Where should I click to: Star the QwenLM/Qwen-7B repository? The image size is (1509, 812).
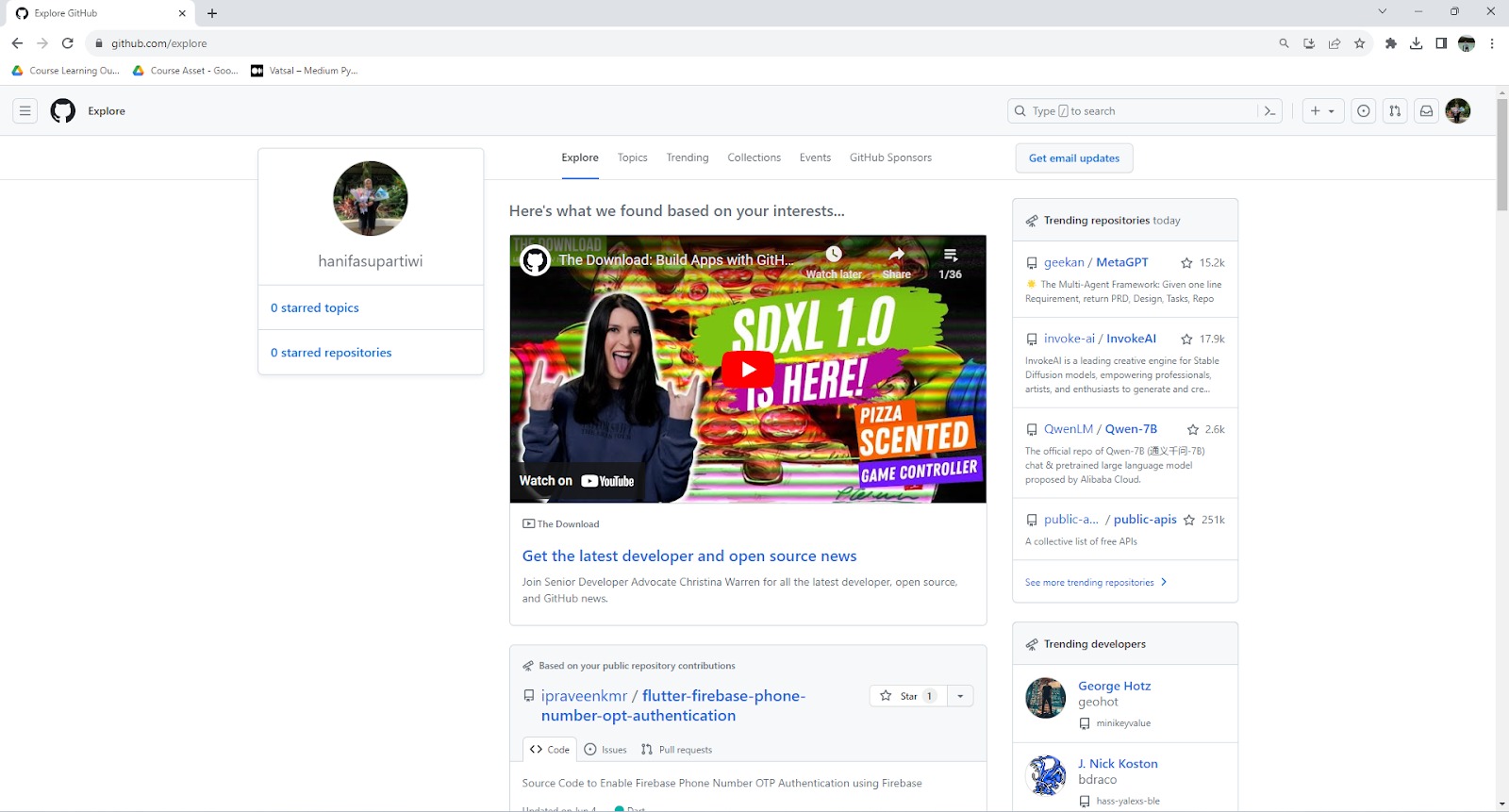[x=1193, y=430]
